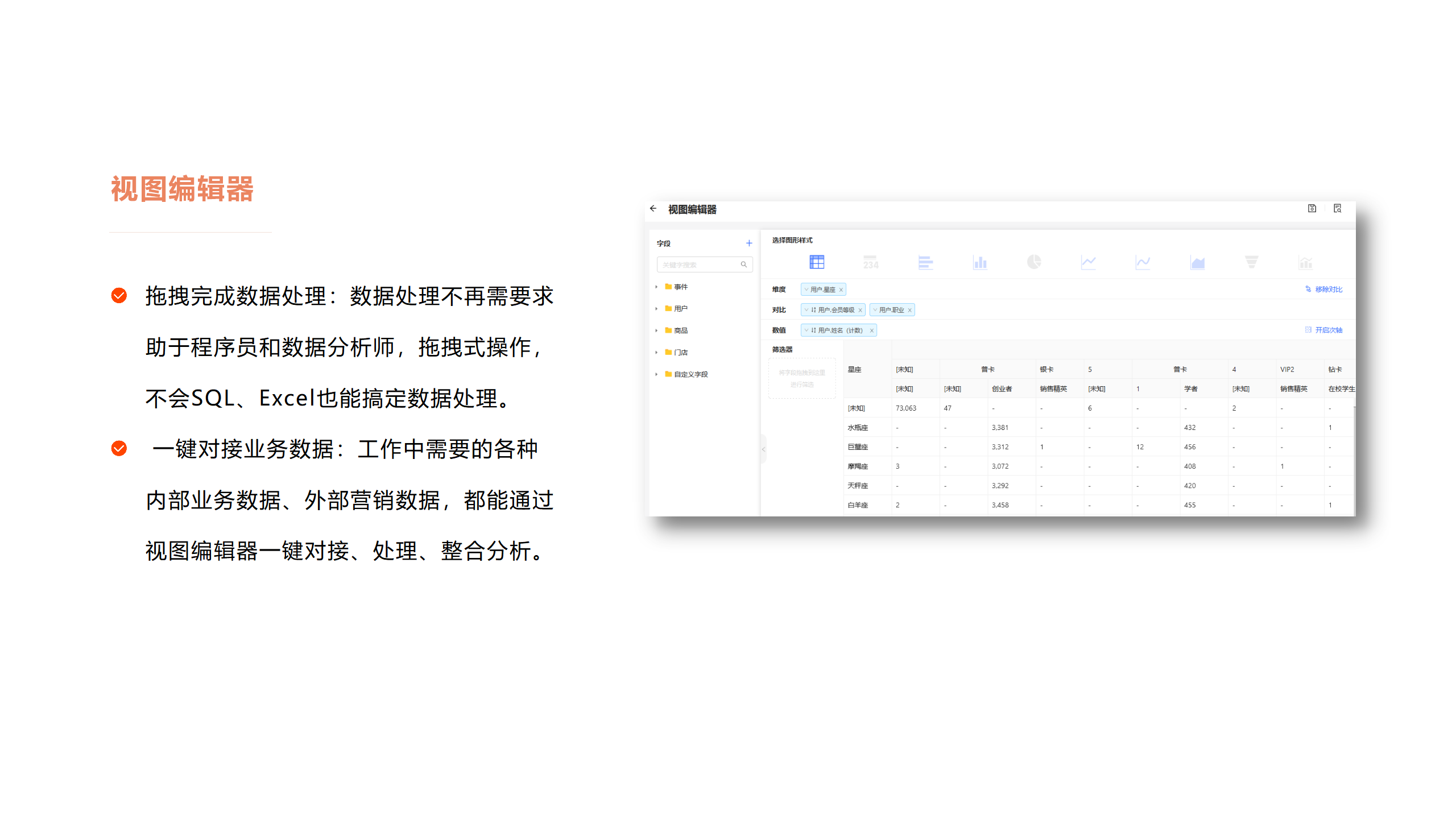Select the 事件 folder in field tree
This screenshot has width=1456, height=819.
click(x=676, y=287)
